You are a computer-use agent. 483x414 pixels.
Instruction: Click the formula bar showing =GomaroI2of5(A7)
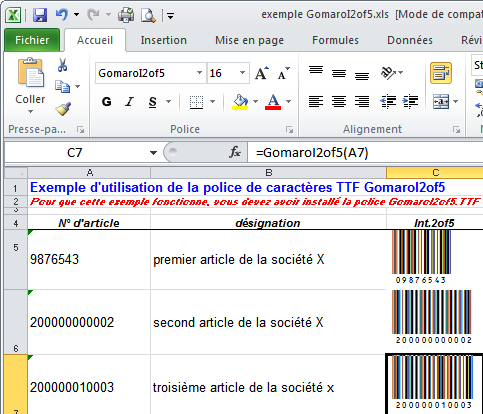point(365,153)
